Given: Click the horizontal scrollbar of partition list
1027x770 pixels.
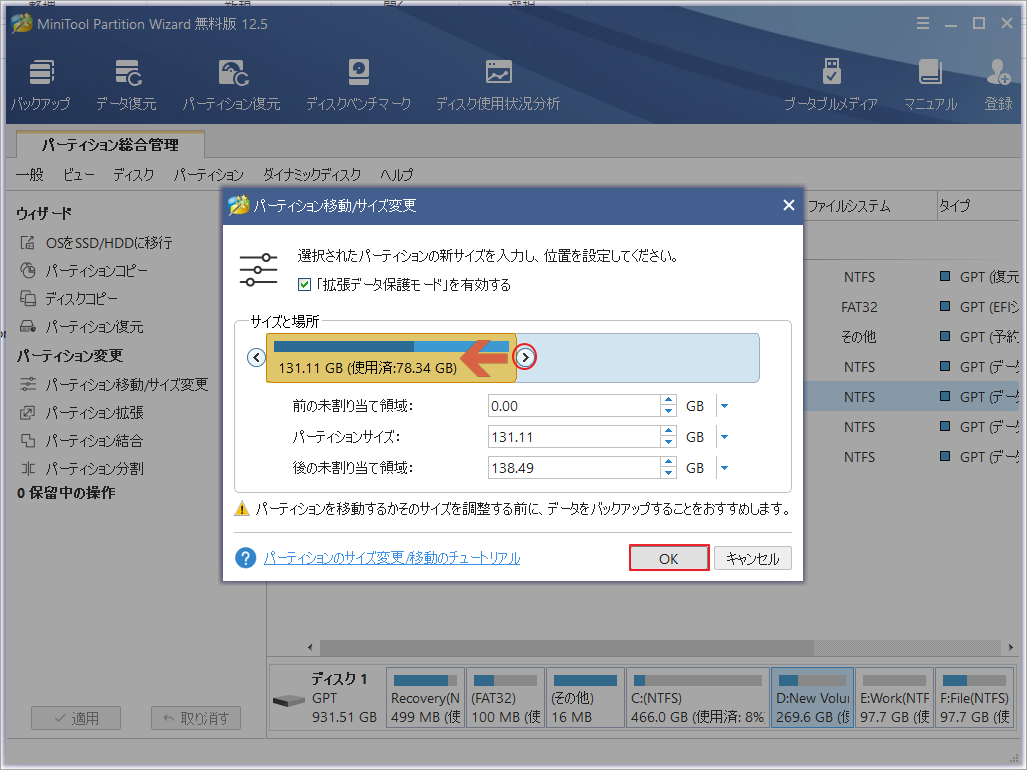Looking at the screenshot, I should point(567,648).
